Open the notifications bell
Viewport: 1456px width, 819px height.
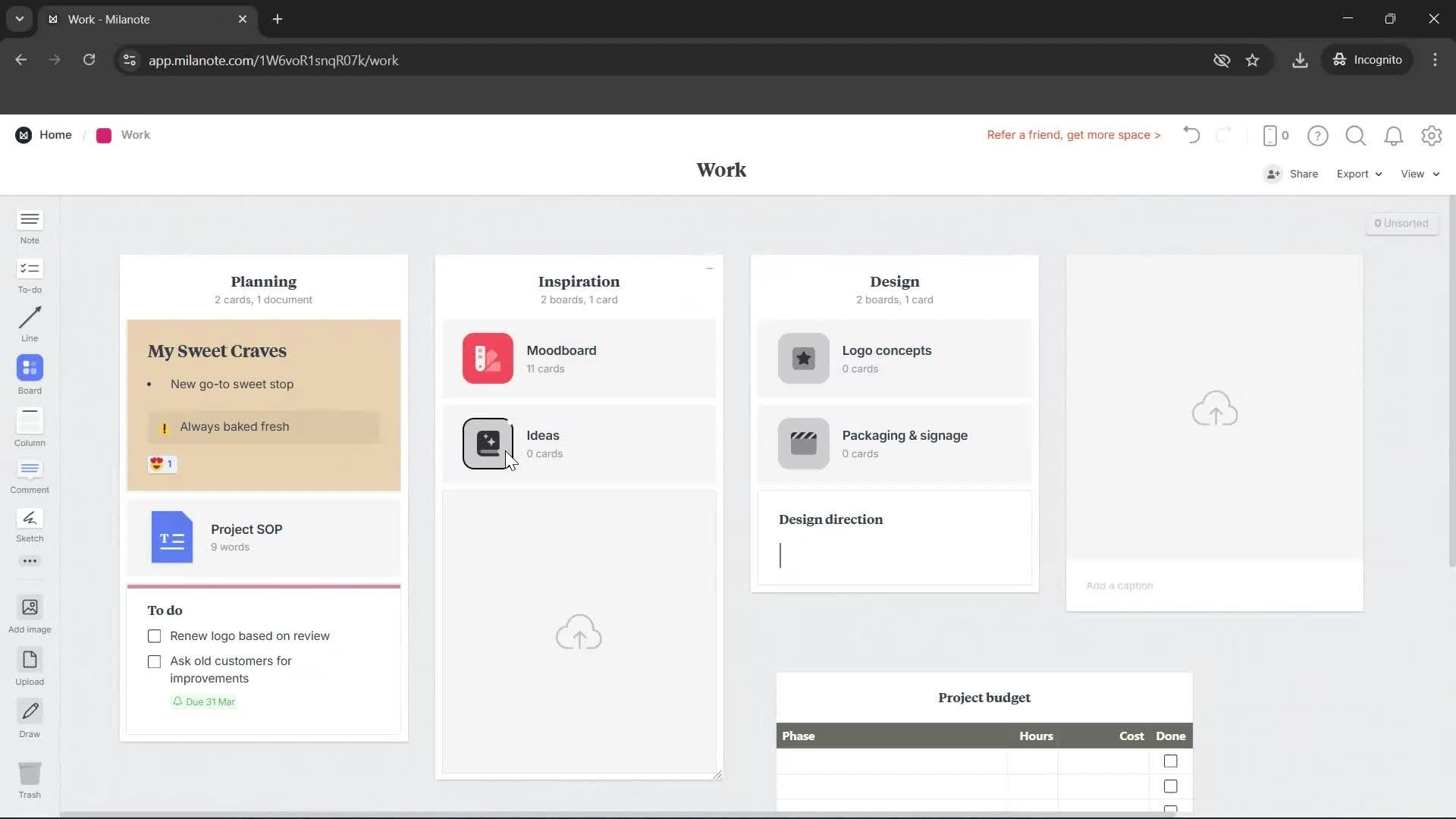[x=1393, y=135]
